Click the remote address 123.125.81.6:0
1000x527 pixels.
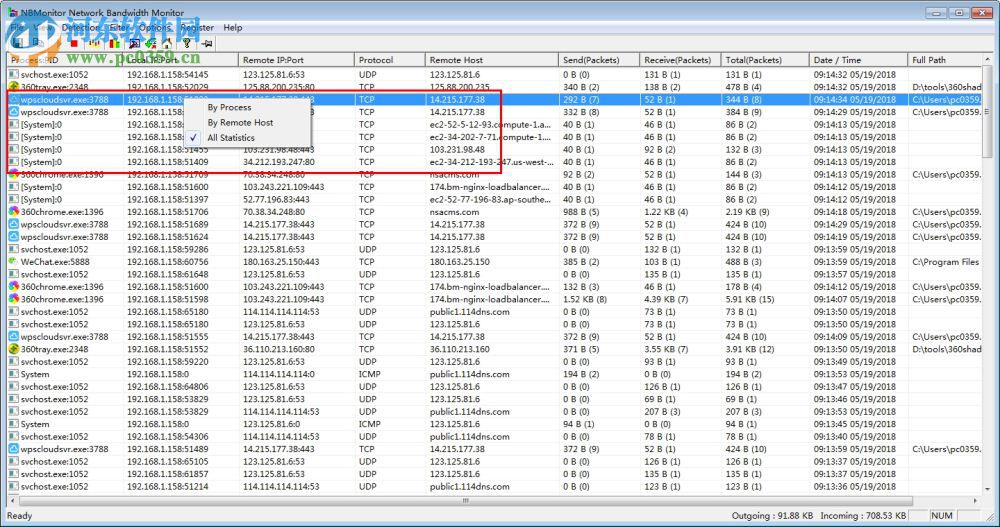271,424
